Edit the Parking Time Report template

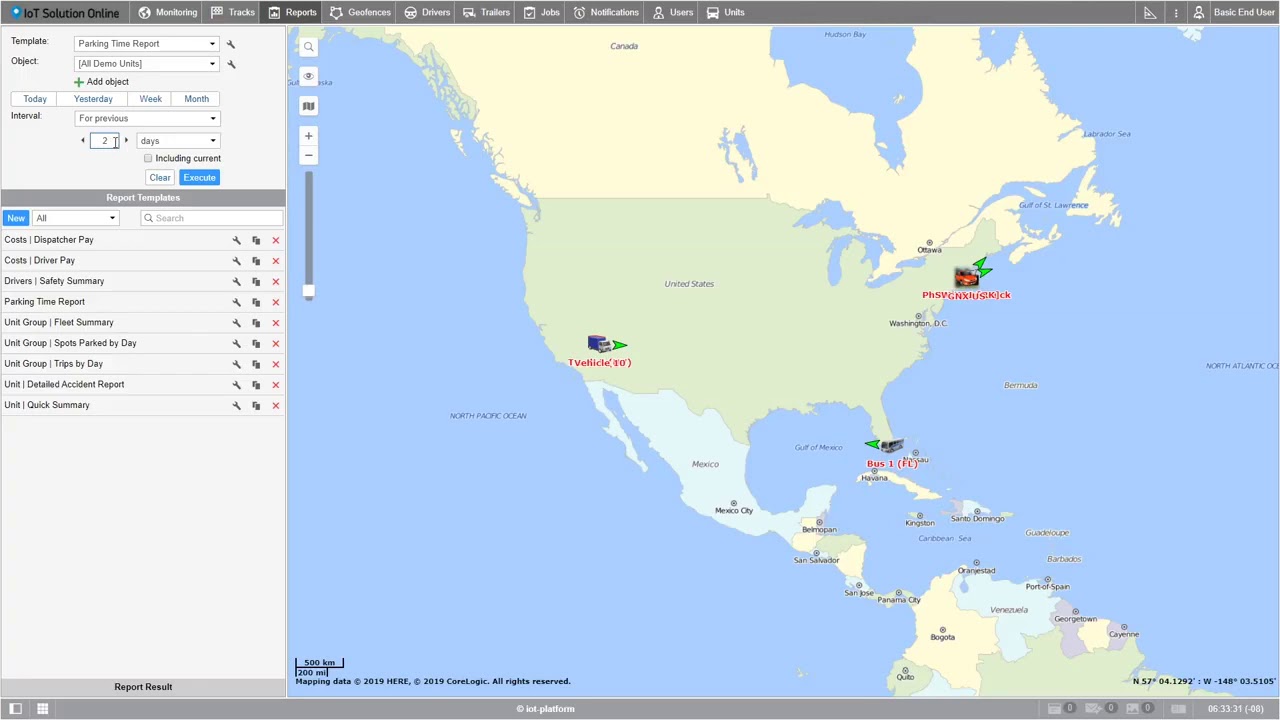(237, 302)
